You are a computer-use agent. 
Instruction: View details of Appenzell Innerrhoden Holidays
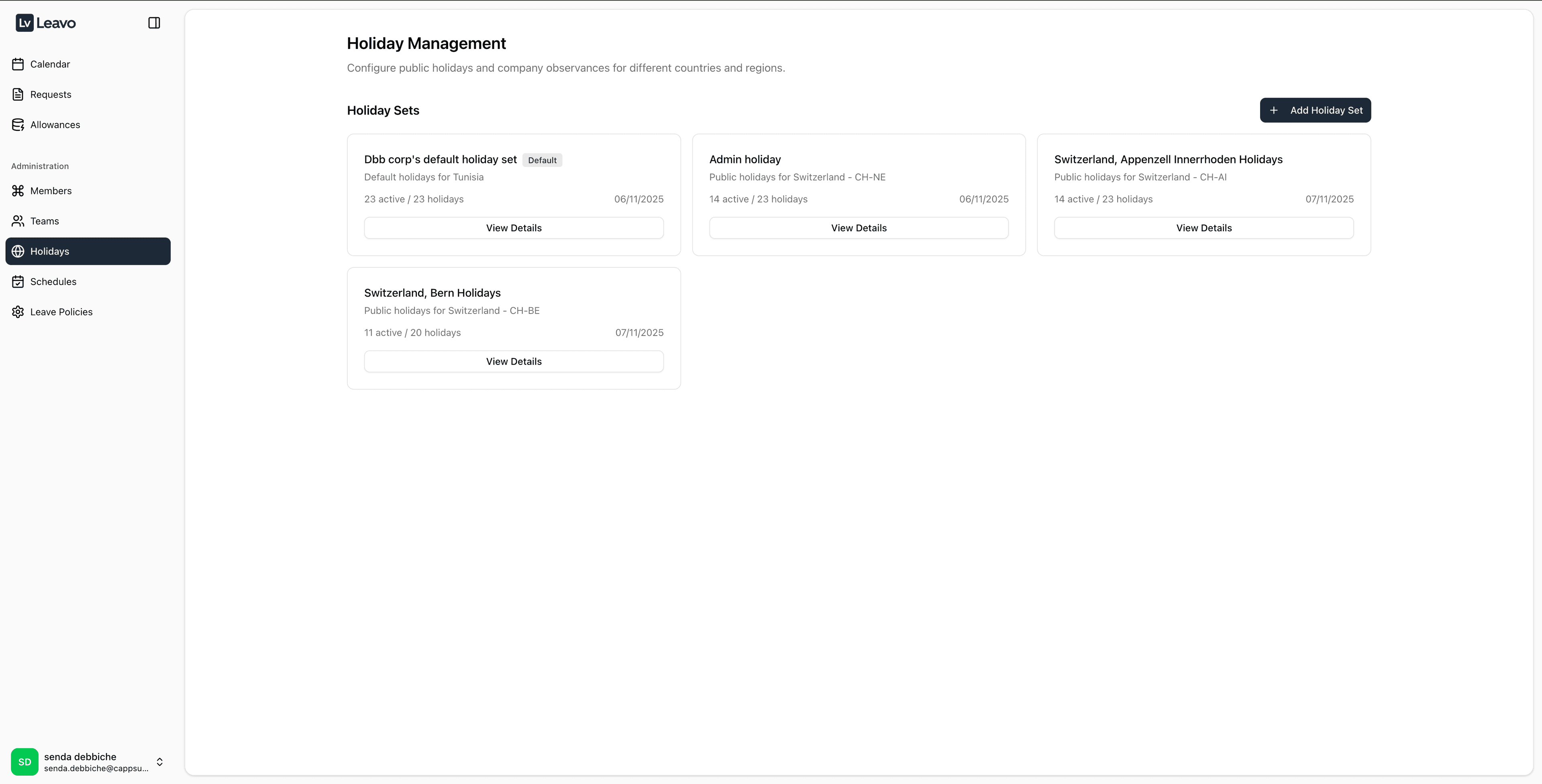(1203, 228)
